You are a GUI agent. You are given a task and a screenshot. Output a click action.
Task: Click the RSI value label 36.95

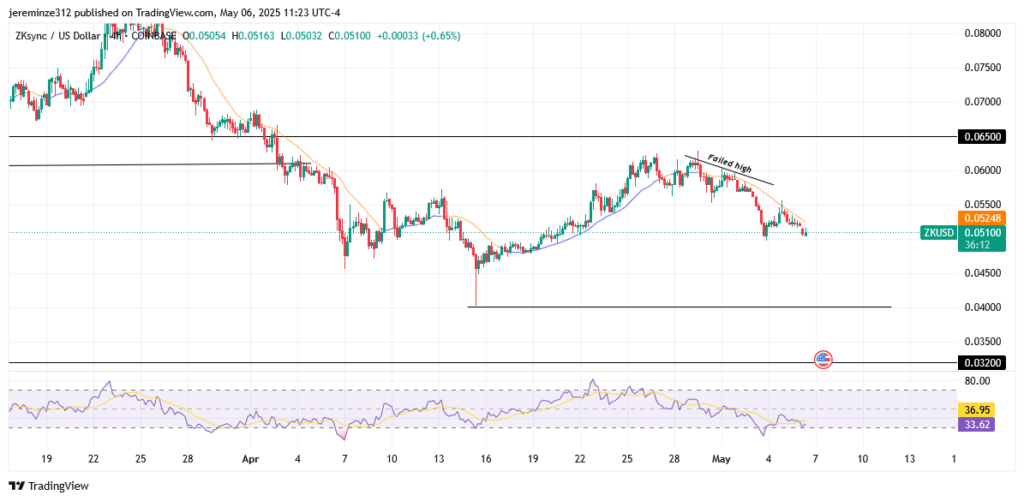click(976, 410)
